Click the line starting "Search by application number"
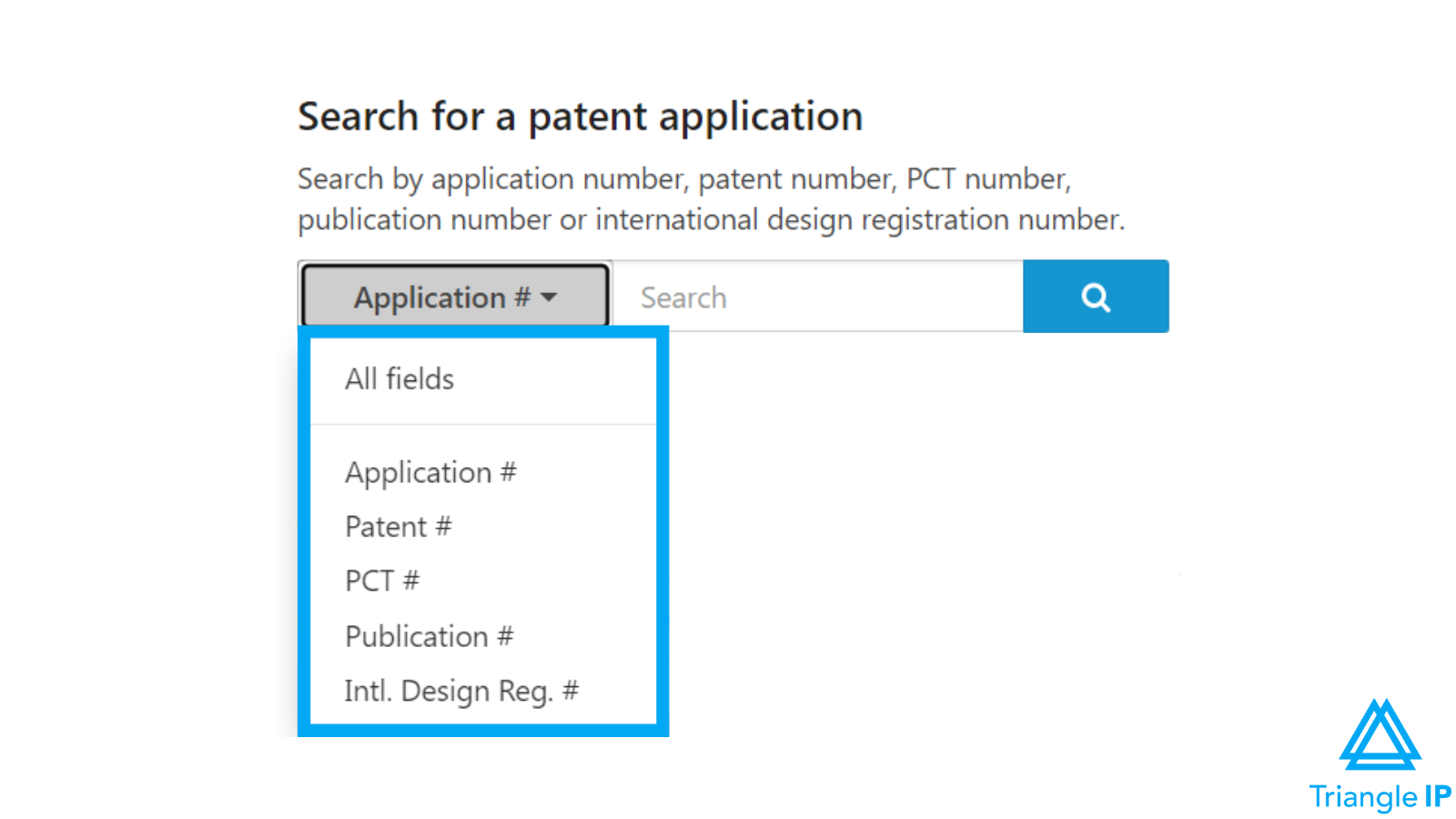 (683, 179)
